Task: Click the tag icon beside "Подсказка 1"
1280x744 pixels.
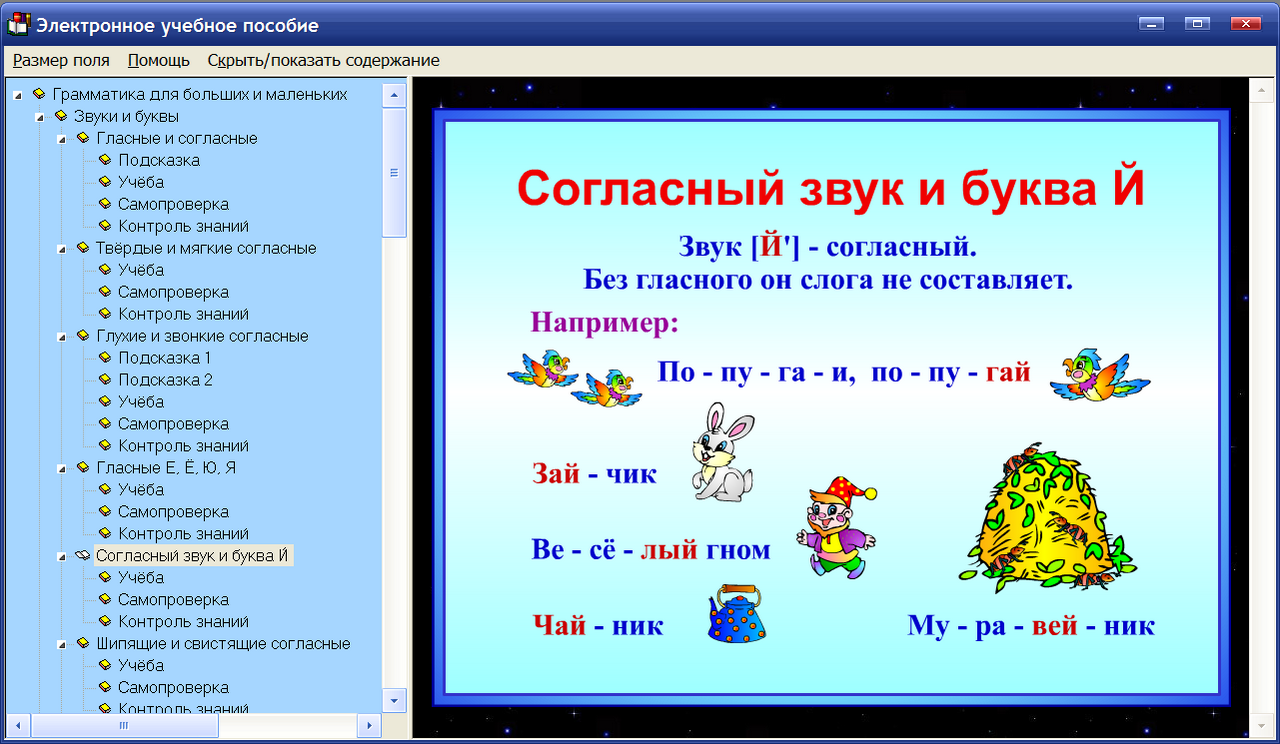Action: pyautogui.click(x=104, y=357)
